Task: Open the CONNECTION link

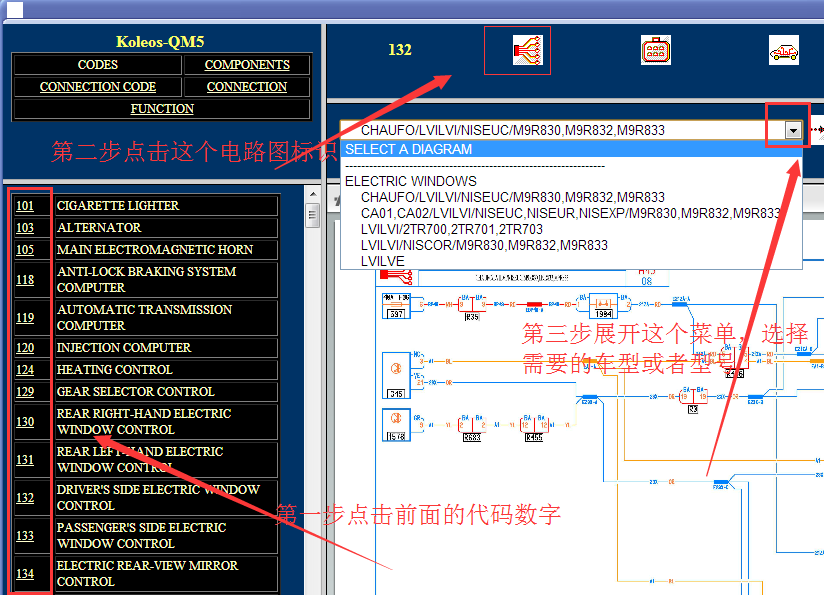Action: (247, 87)
